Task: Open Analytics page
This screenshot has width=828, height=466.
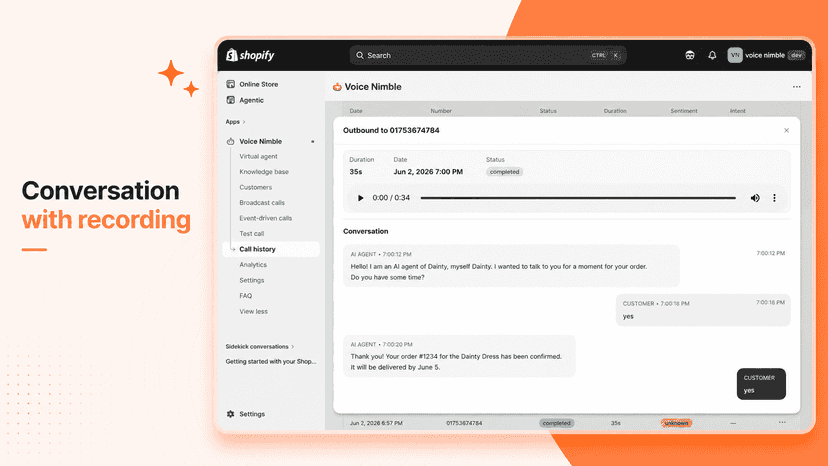Action: coord(253,265)
